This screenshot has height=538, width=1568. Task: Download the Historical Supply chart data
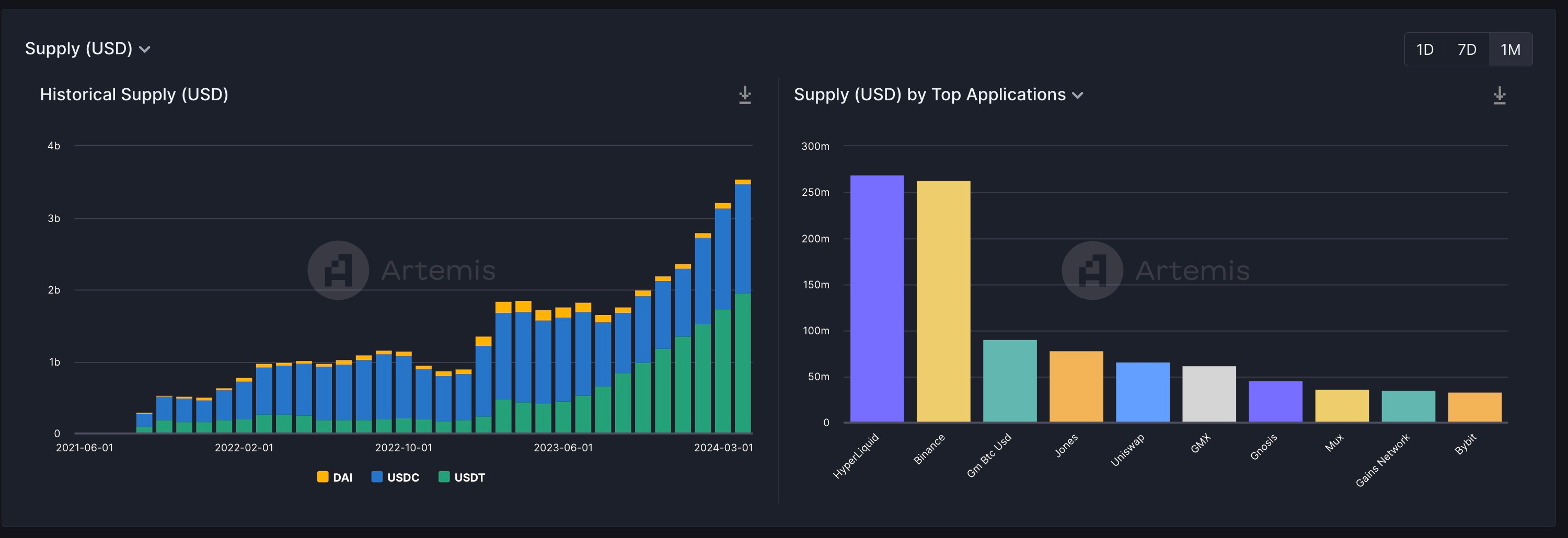coord(744,95)
